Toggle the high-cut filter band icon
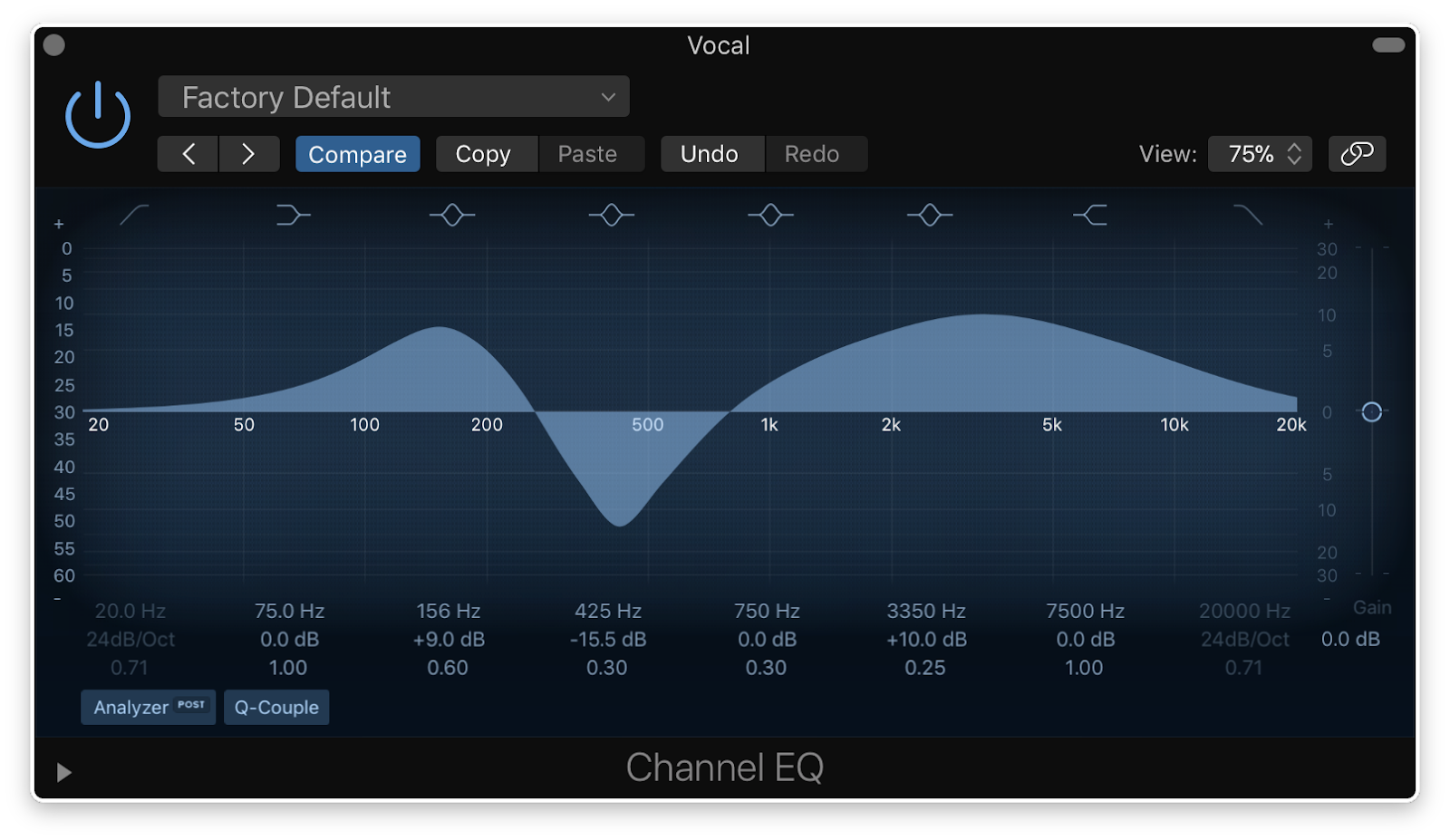The image size is (1450, 840). 1248,215
